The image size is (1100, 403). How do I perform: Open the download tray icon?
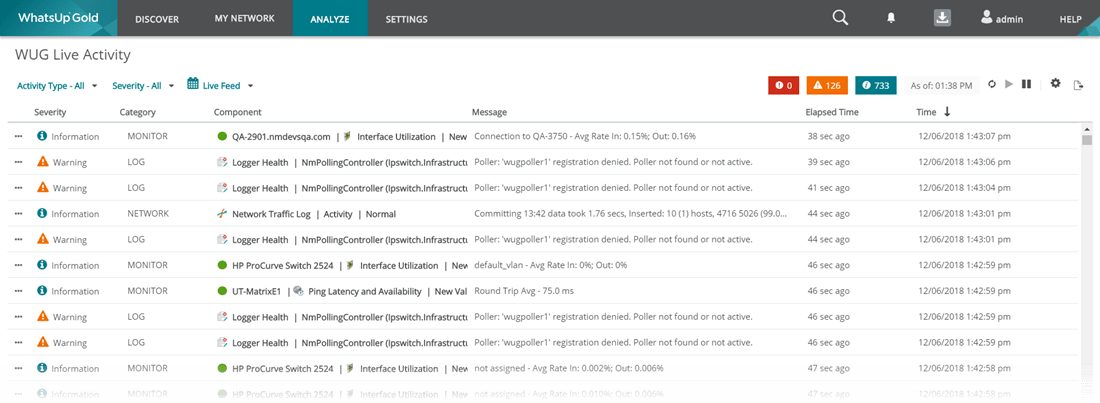coord(941,18)
